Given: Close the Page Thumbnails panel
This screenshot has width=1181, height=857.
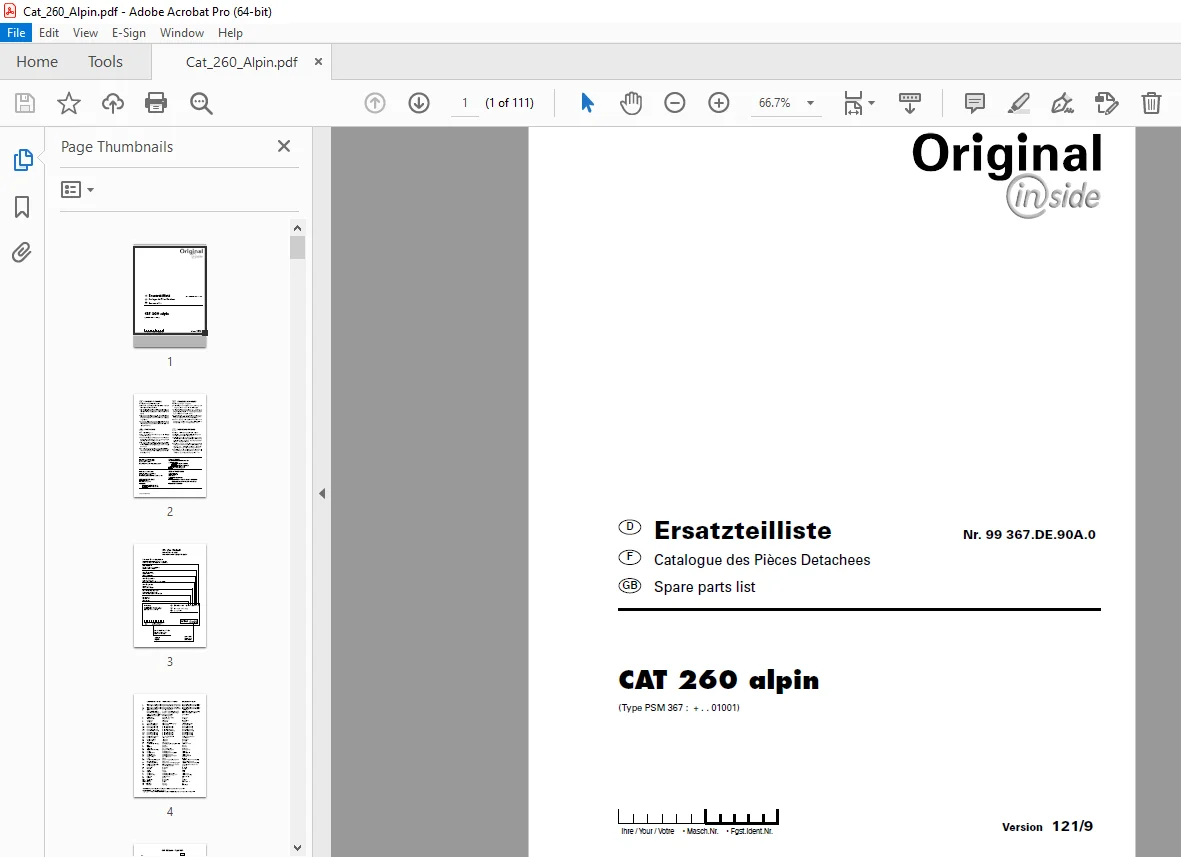Looking at the screenshot, I should coord(284,146).
